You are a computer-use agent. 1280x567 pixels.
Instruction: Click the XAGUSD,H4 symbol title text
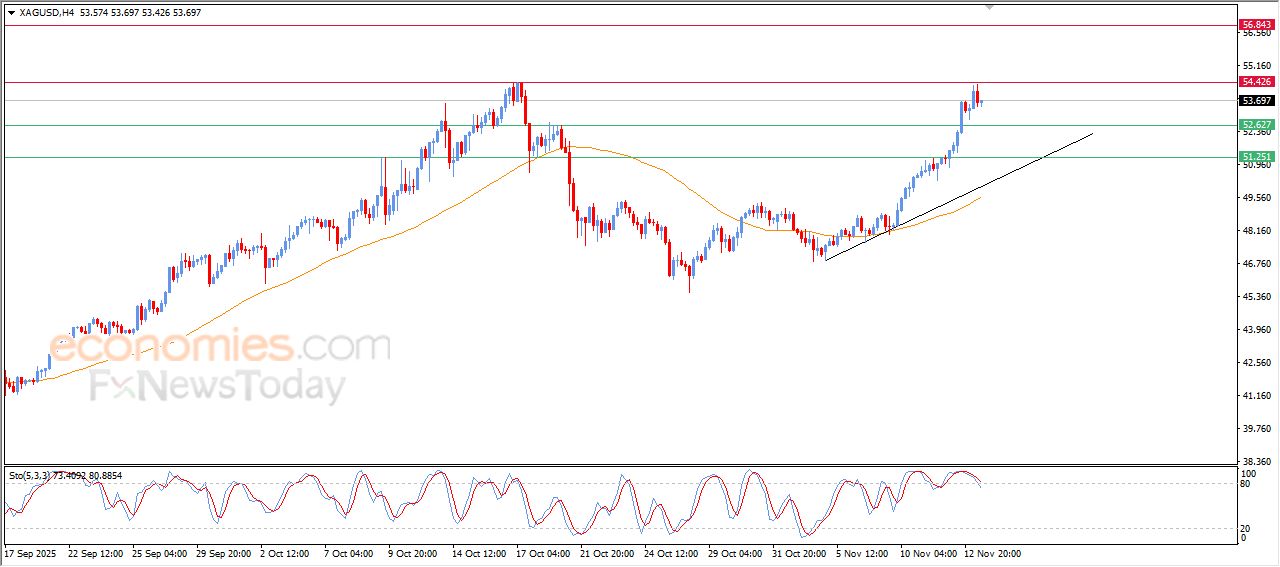pos(46,13)
